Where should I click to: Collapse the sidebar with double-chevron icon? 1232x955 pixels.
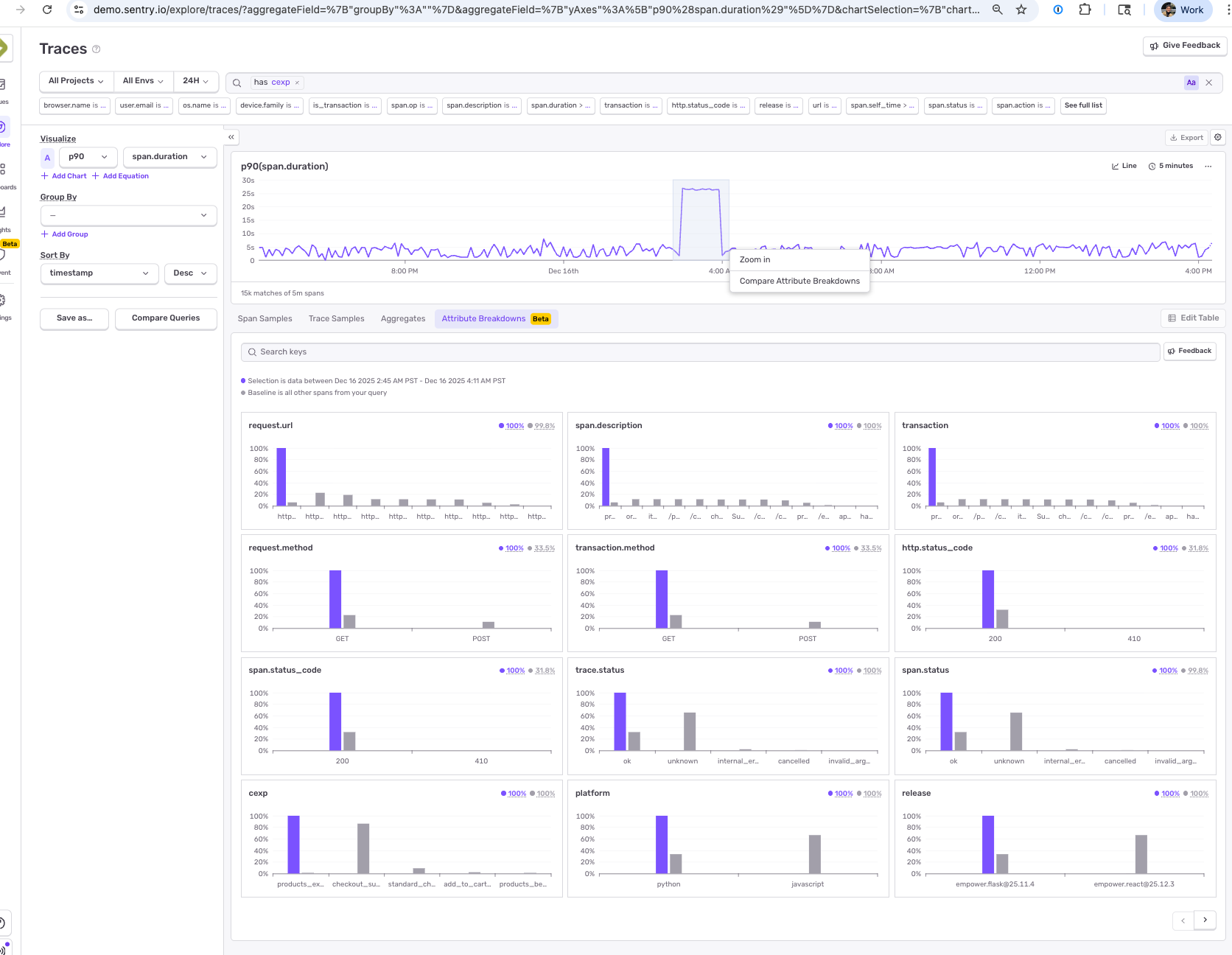[x=231, y=137]
